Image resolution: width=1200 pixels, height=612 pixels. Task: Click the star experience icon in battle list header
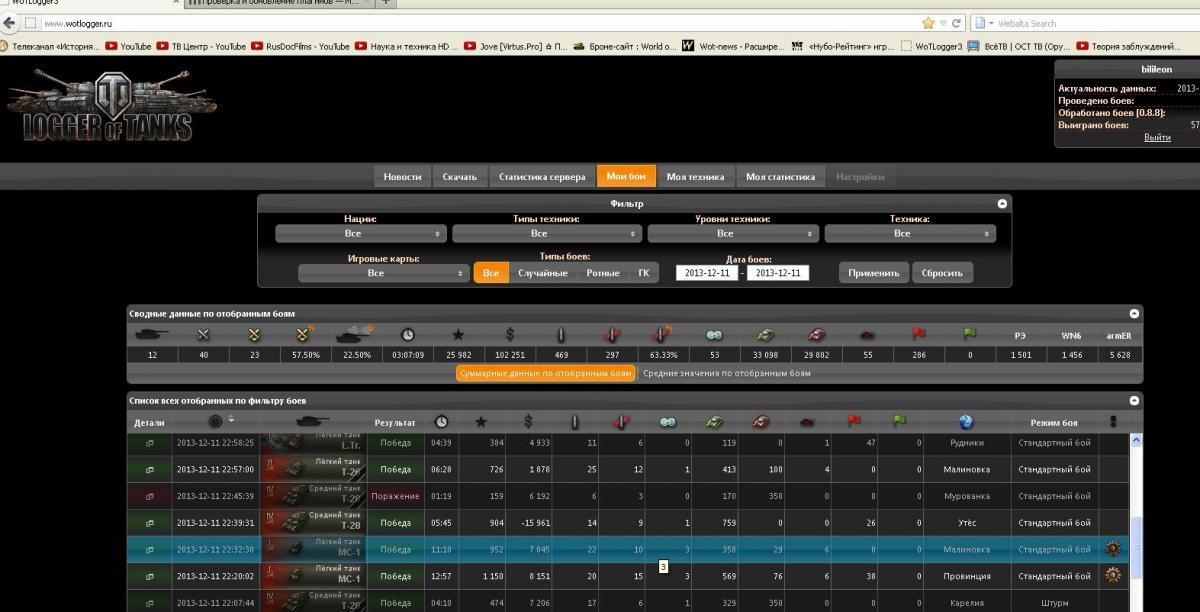pos(481,422)
